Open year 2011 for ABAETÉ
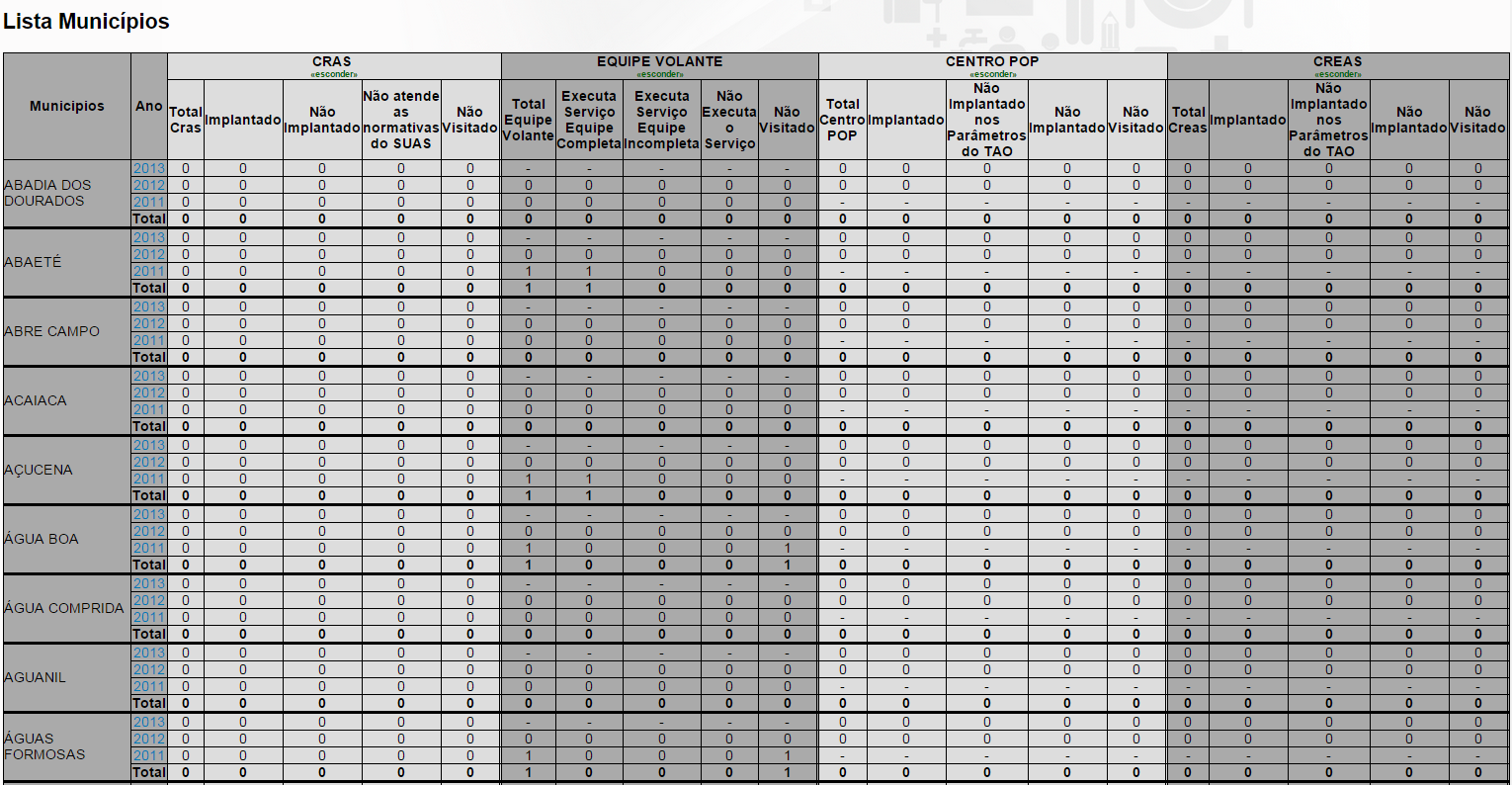The width and height of the screenshot is (1512, 785). tap(149, 272)
